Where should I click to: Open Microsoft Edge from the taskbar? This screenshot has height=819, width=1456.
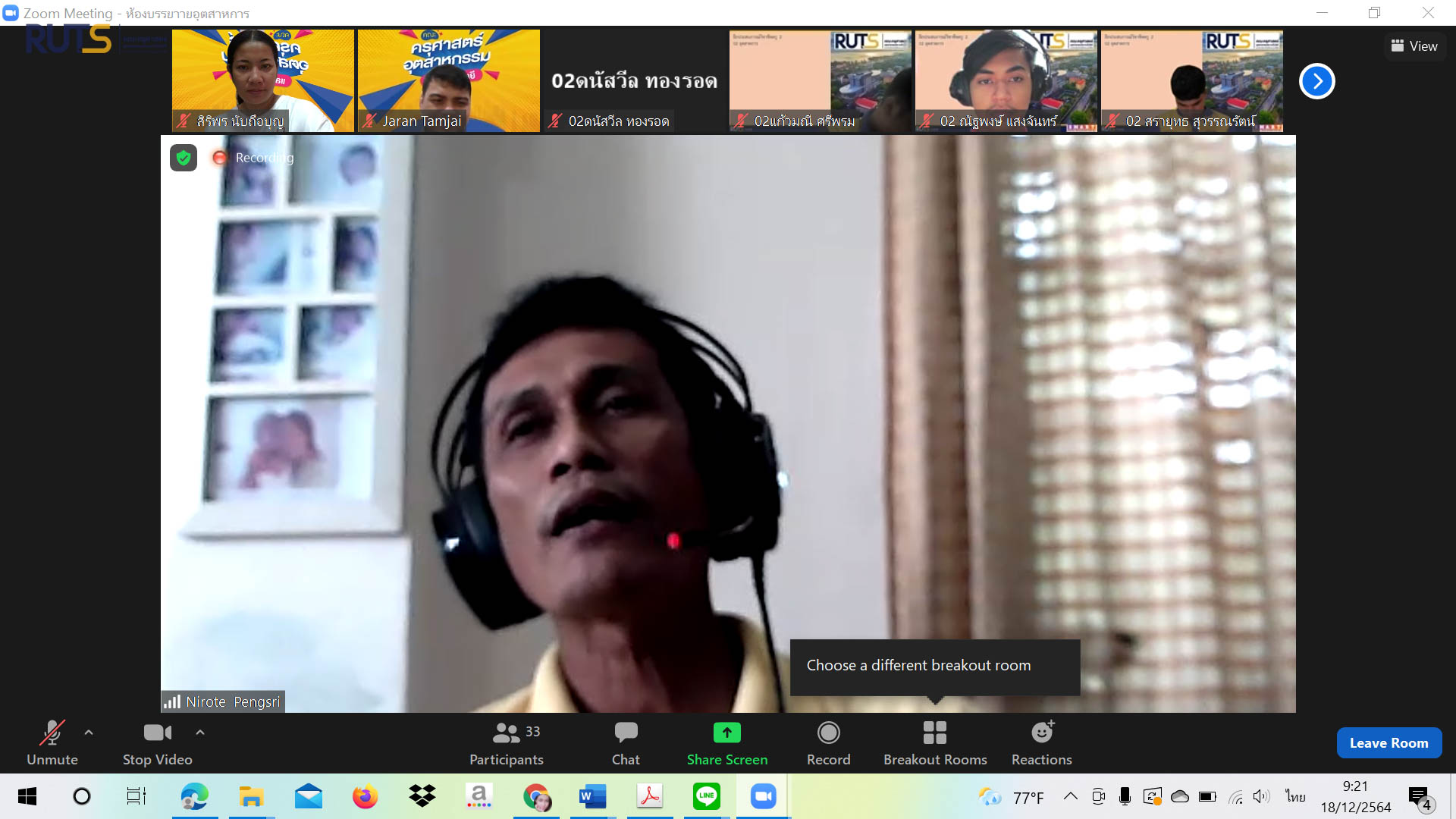tap(194, 796)
